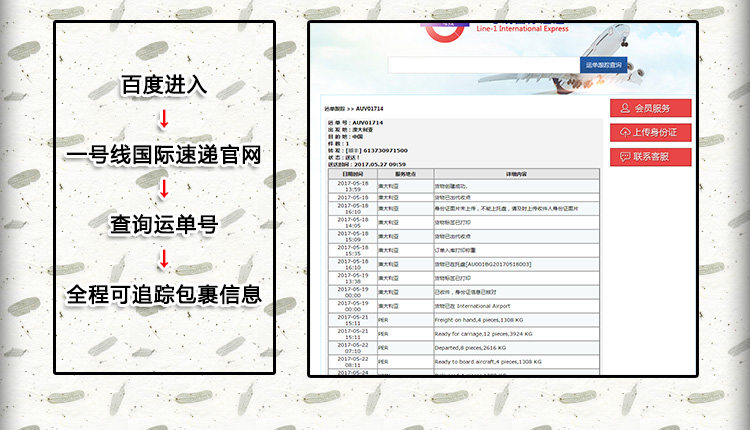Image resolution: width=750 pixels, height=430 pixels.
Task: Click the 查询运单号 text
Action: coord(164,224)
